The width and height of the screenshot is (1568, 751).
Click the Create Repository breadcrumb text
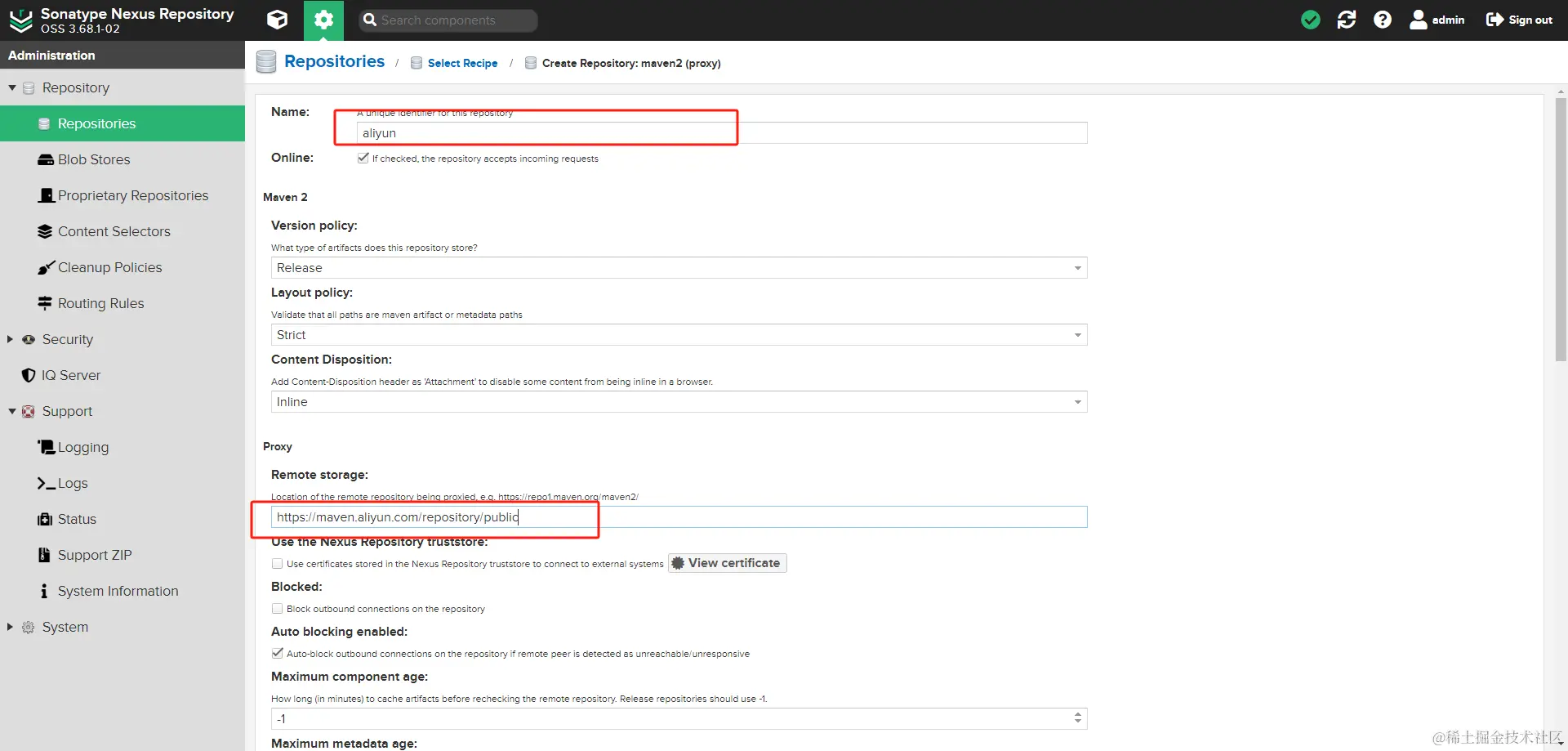pyautogui.click(x=631, y=63)
